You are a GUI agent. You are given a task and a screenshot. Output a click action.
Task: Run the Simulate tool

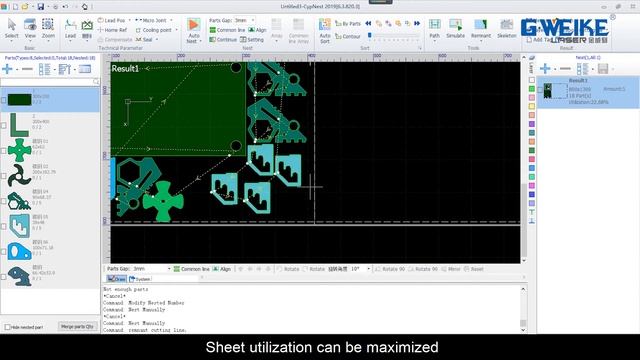[x=455, y=28]
